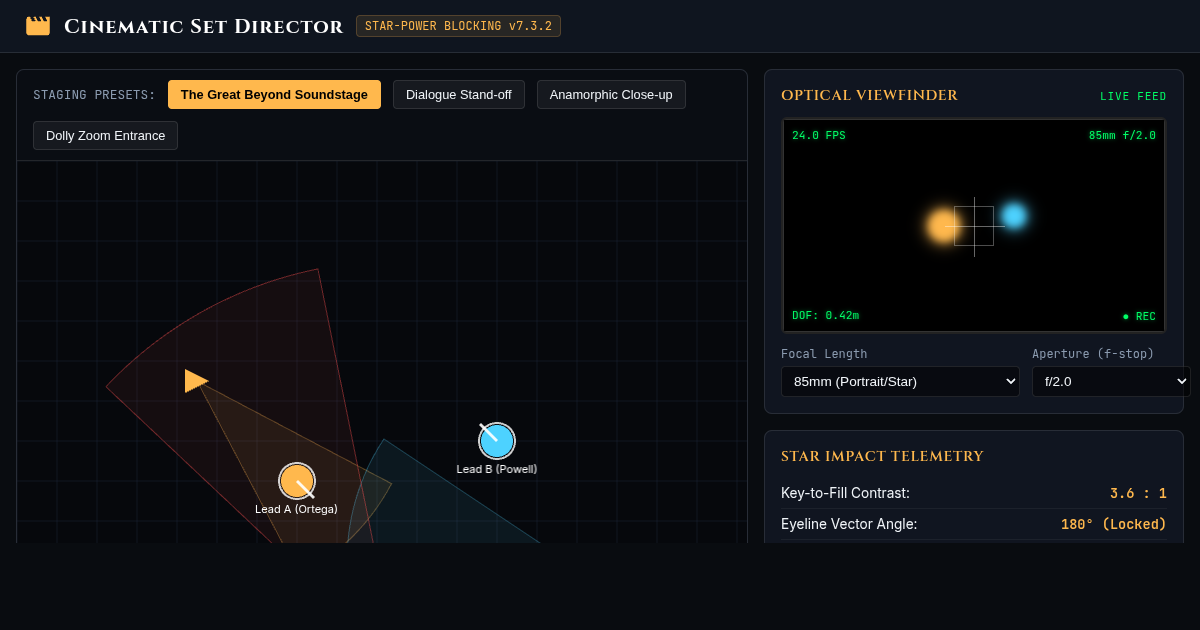The image size is (1200, 630).
Task: Open the Aperture f-stop dropdown
Action: point(1111,381)
